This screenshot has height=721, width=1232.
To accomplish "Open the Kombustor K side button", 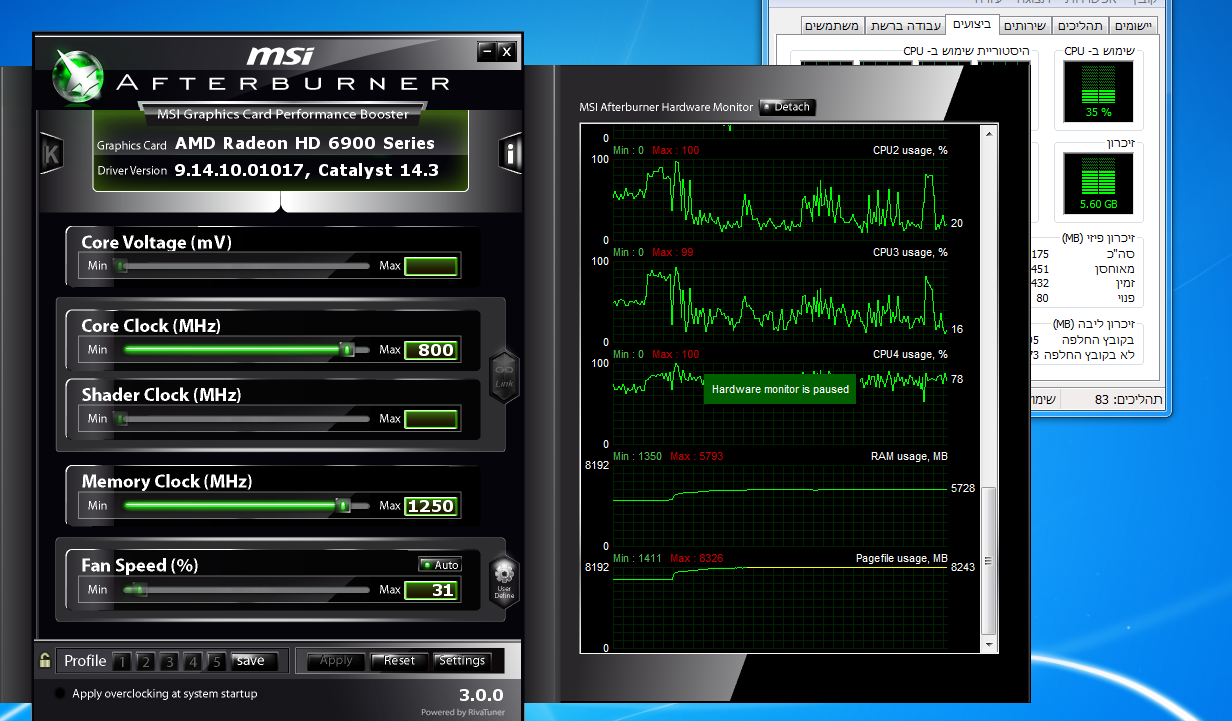I will tap(50, 153).
